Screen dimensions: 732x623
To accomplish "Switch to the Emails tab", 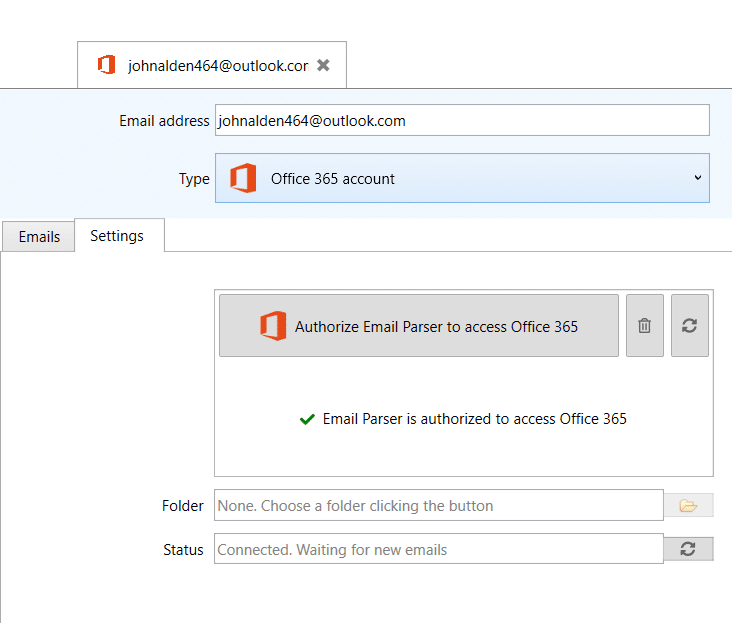I will click(x=39, y=237).
